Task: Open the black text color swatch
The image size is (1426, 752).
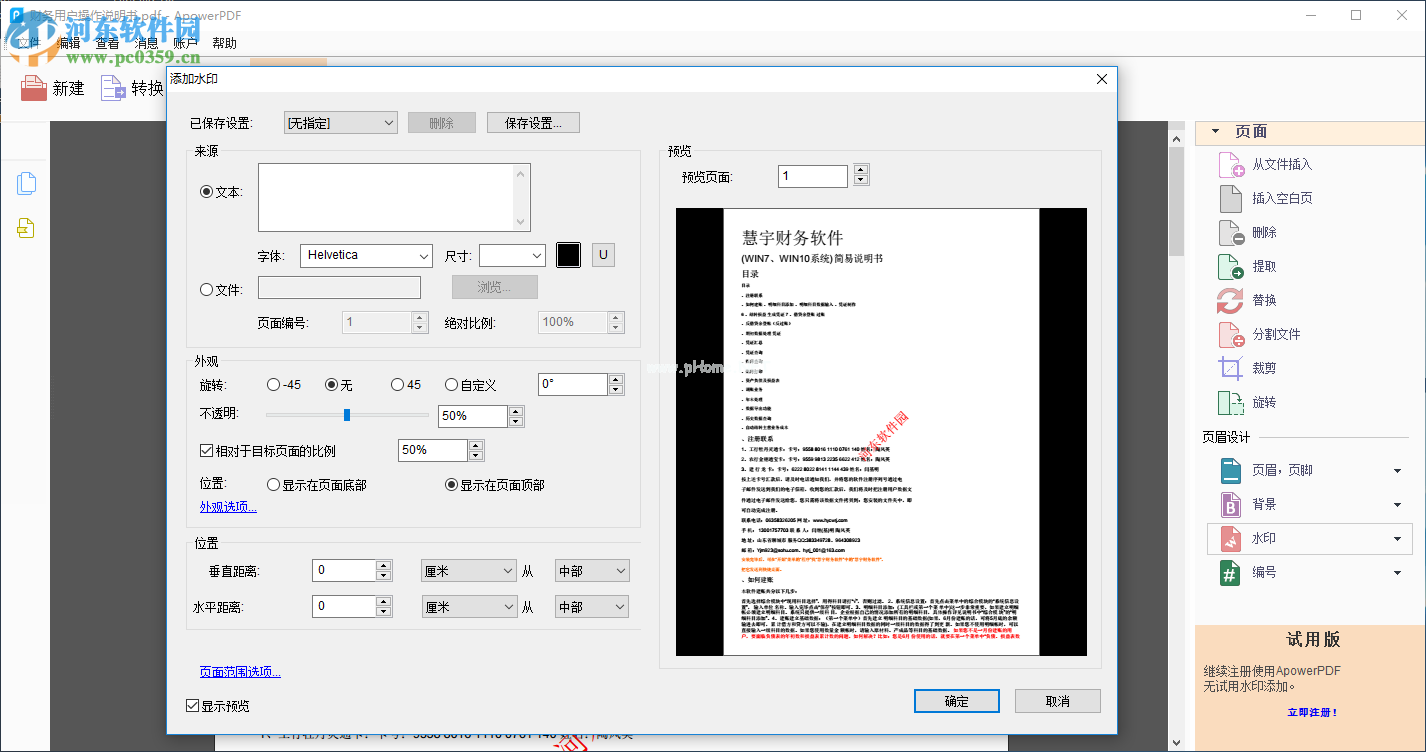Action: pos(568,255)
